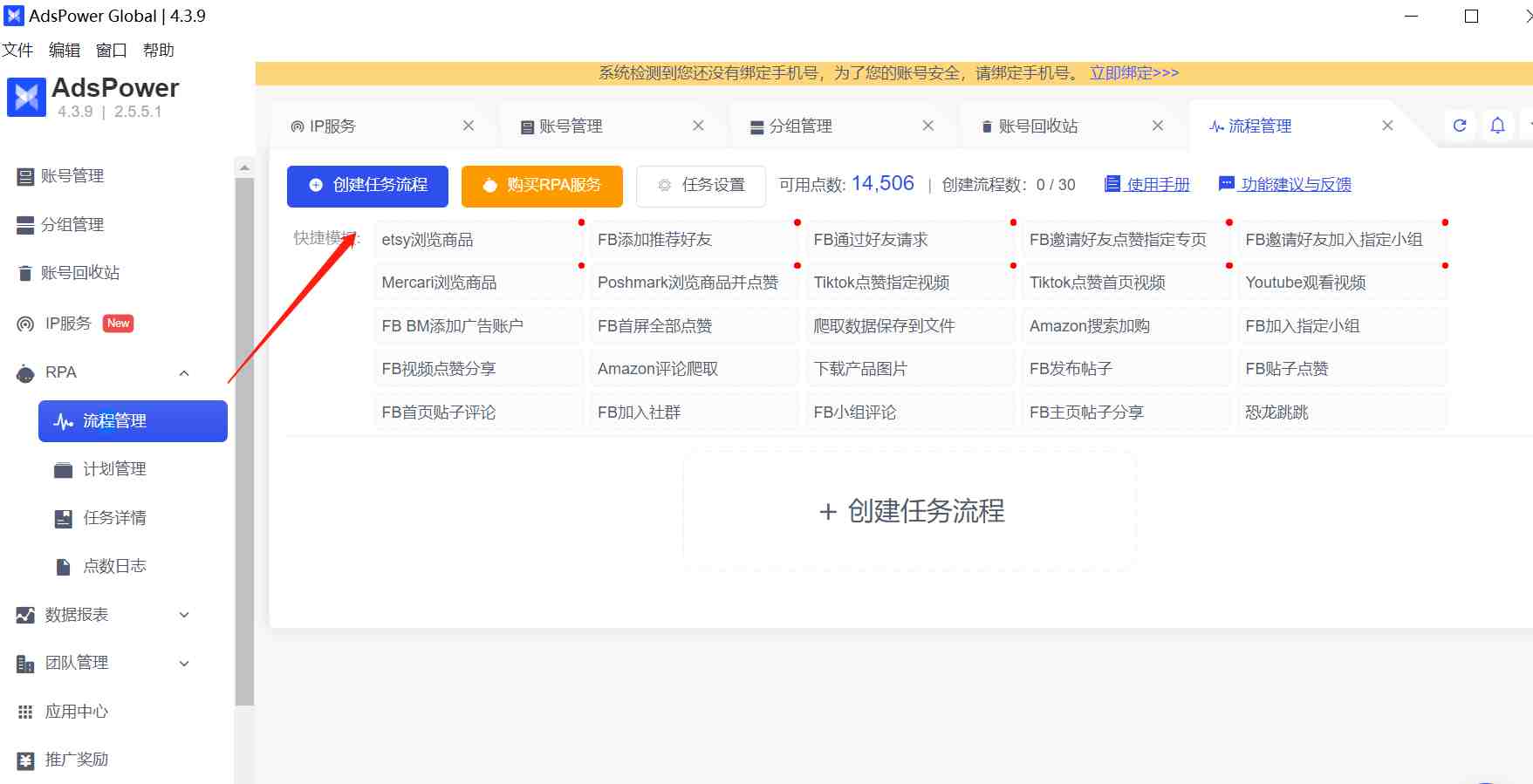Select the etsy浏览商品 template
The width and height of the screenshot is (1533, 784).
click(x=478, y=240)
